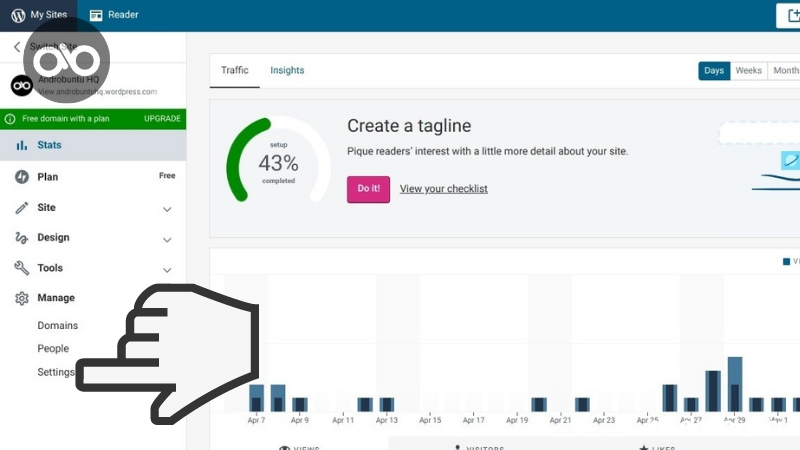Click the Tools wrench icon
Viewport: 800px width, 450px height.
21,268
